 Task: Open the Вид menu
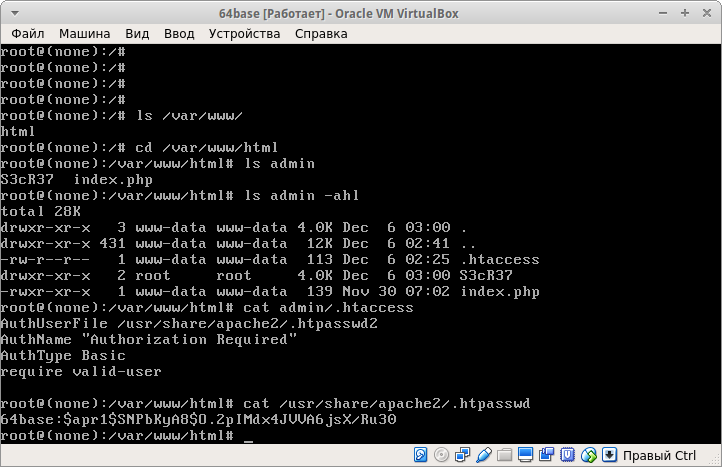[x=137, y=34]
